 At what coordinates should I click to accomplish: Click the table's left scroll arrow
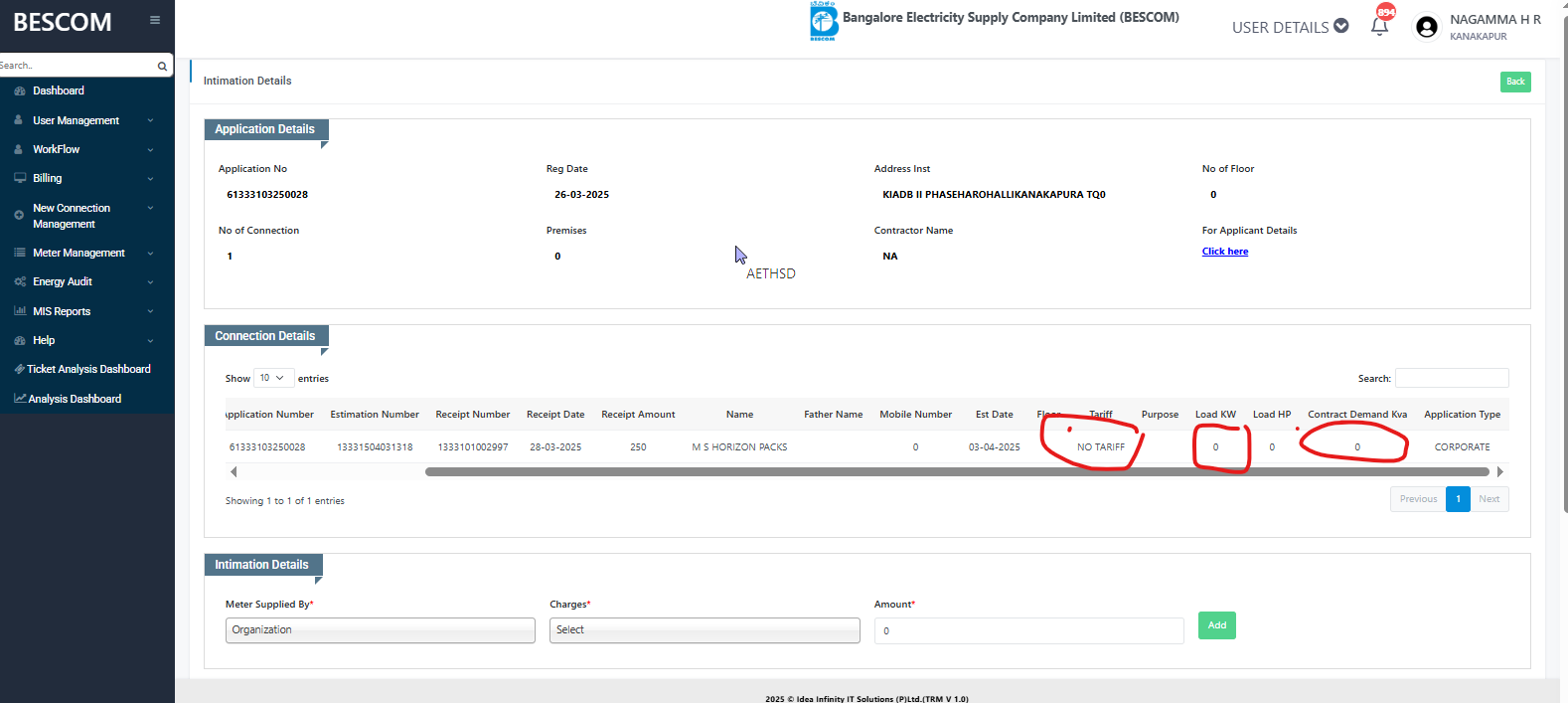point(234,472)
